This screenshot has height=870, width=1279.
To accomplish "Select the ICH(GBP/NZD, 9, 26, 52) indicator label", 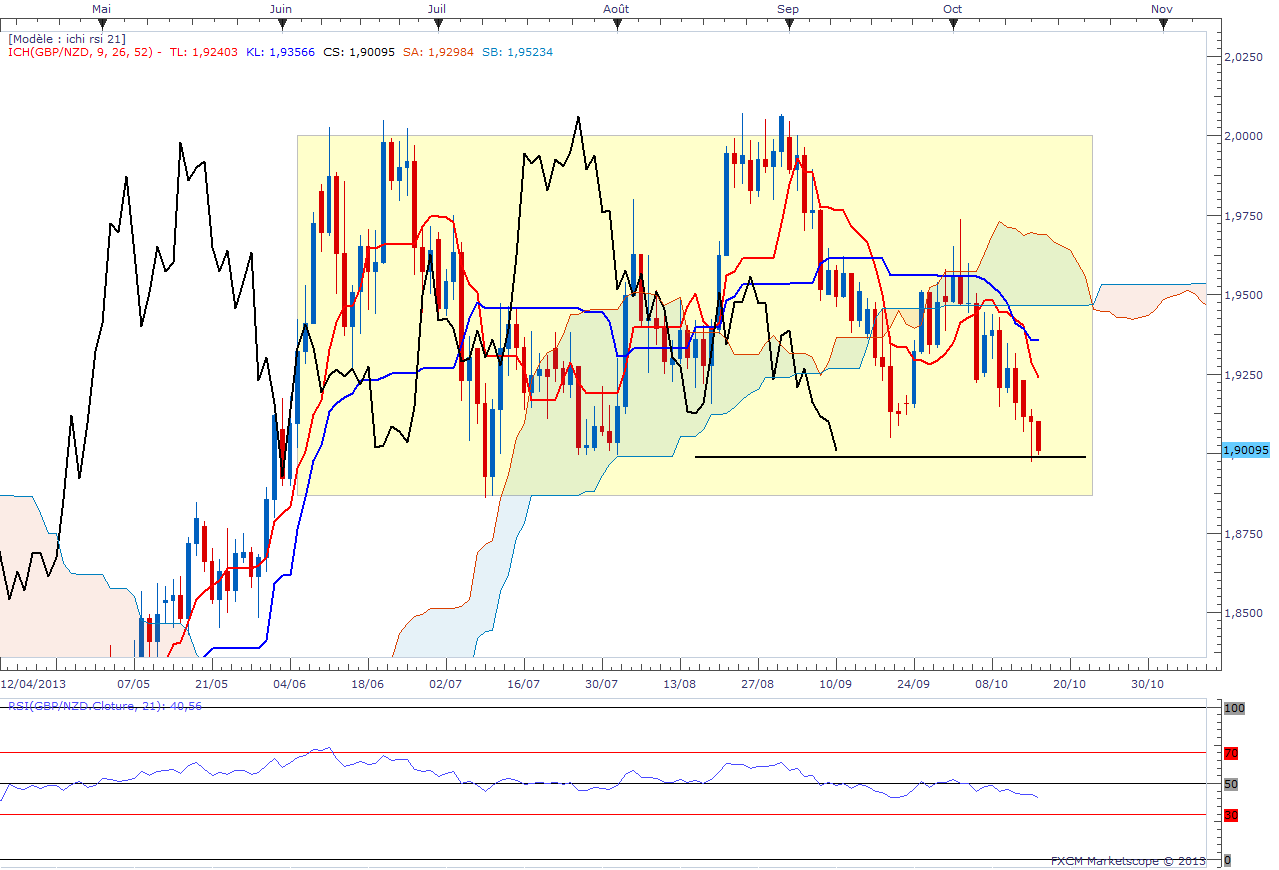I will click(81, 52).
